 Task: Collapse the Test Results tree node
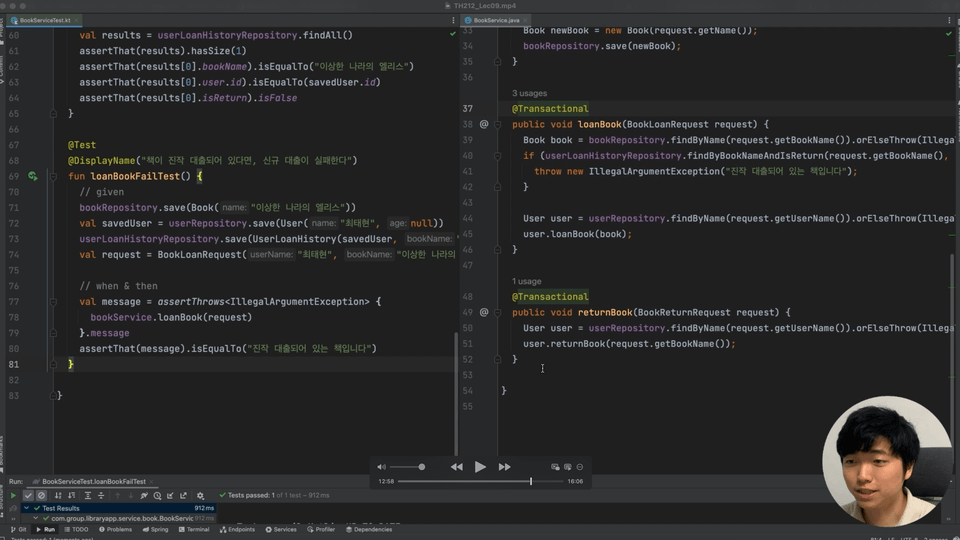25,508
